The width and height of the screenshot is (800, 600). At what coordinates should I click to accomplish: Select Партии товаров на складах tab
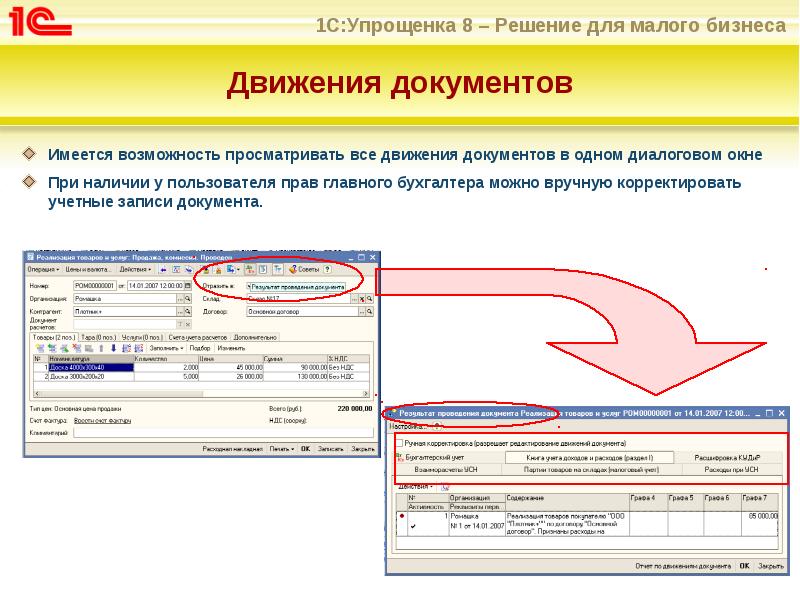pos(591,469)
